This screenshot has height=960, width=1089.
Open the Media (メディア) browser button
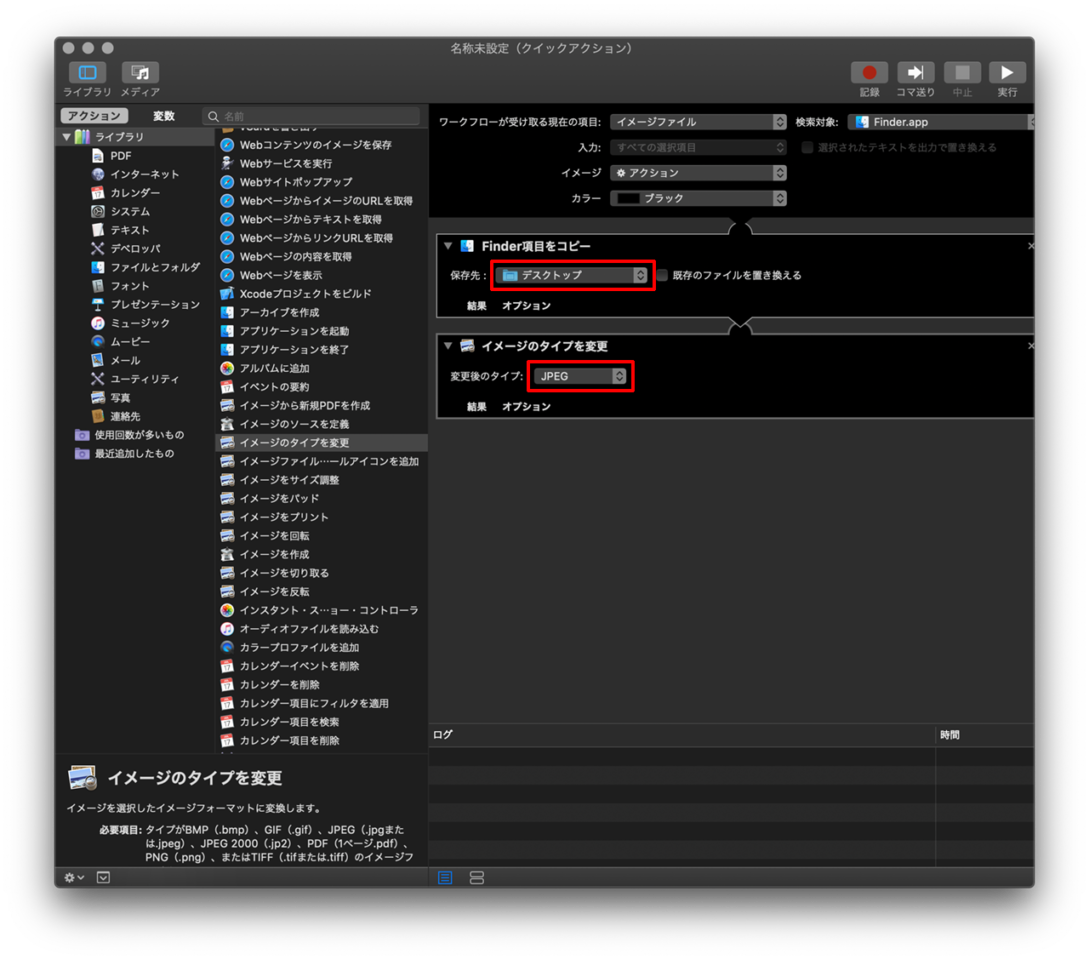click(140, 73)
